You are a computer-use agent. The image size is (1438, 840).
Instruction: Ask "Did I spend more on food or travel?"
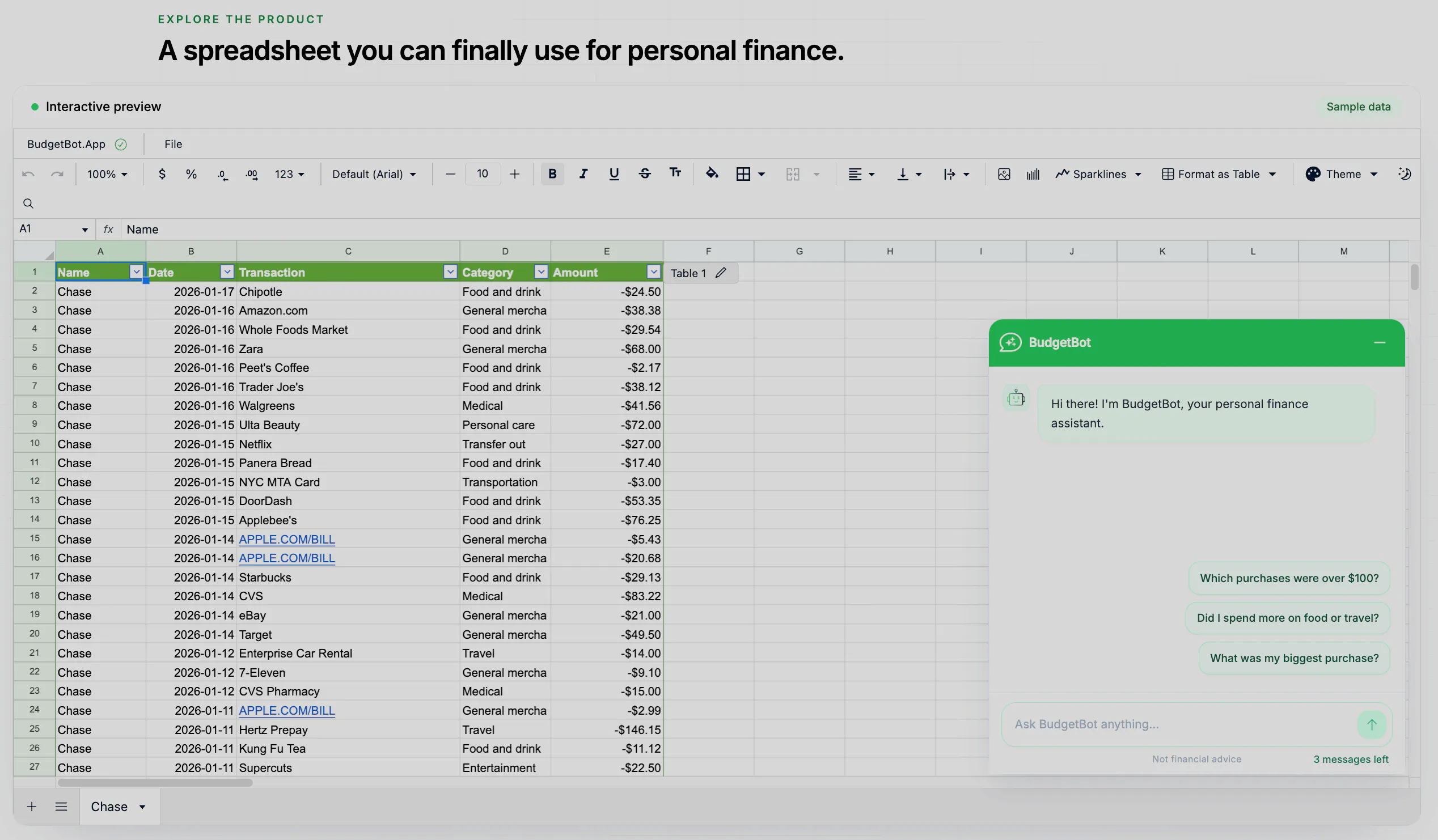[x=1287, y=618]
